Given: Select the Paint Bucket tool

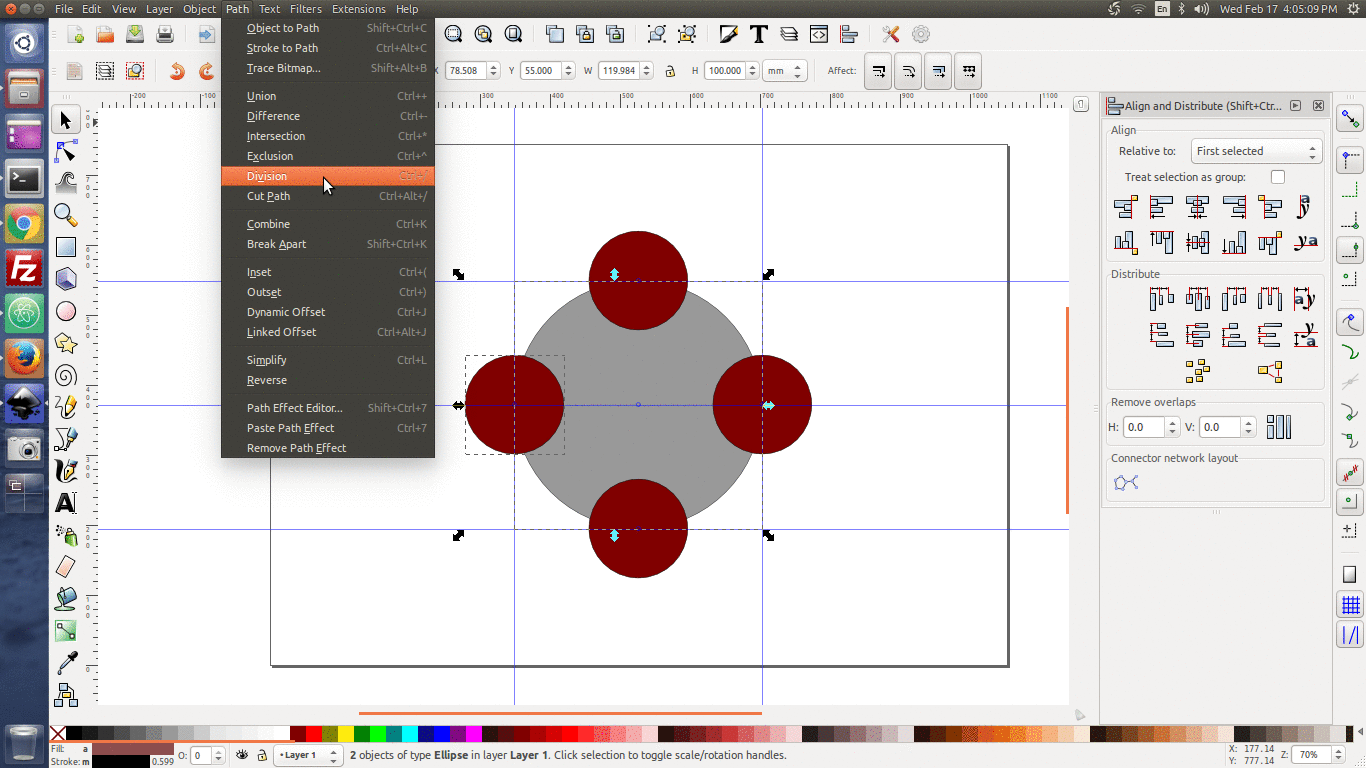Looking at the screenshot, I should point(66,599).
